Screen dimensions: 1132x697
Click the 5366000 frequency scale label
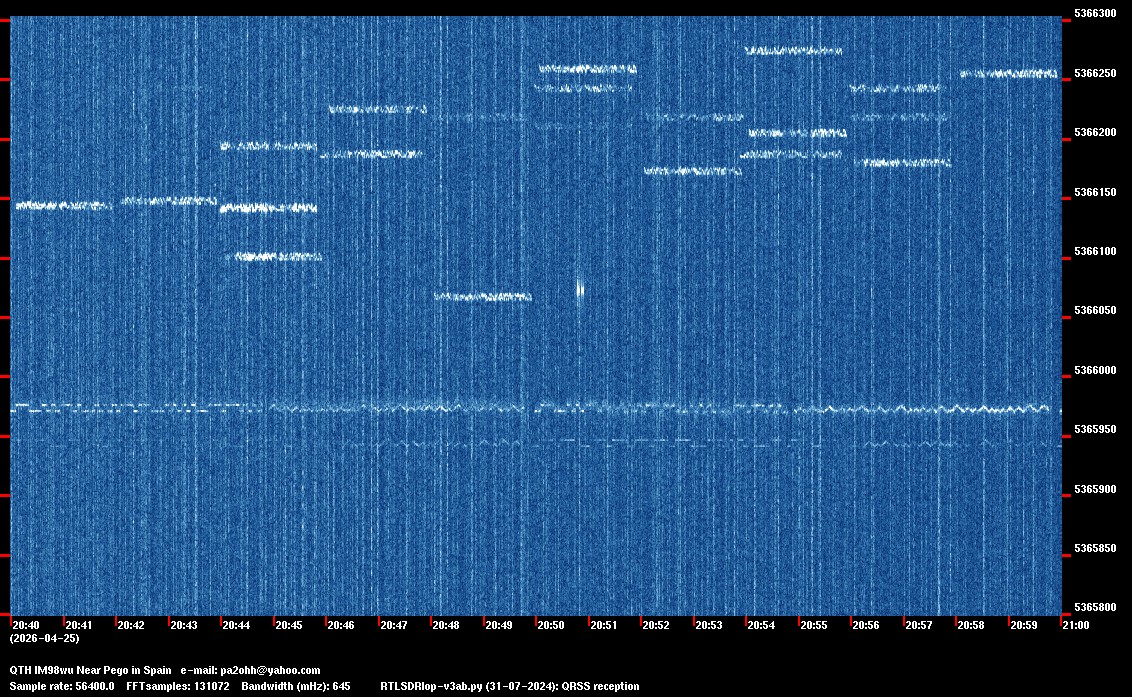click(x=1094, y=371)
